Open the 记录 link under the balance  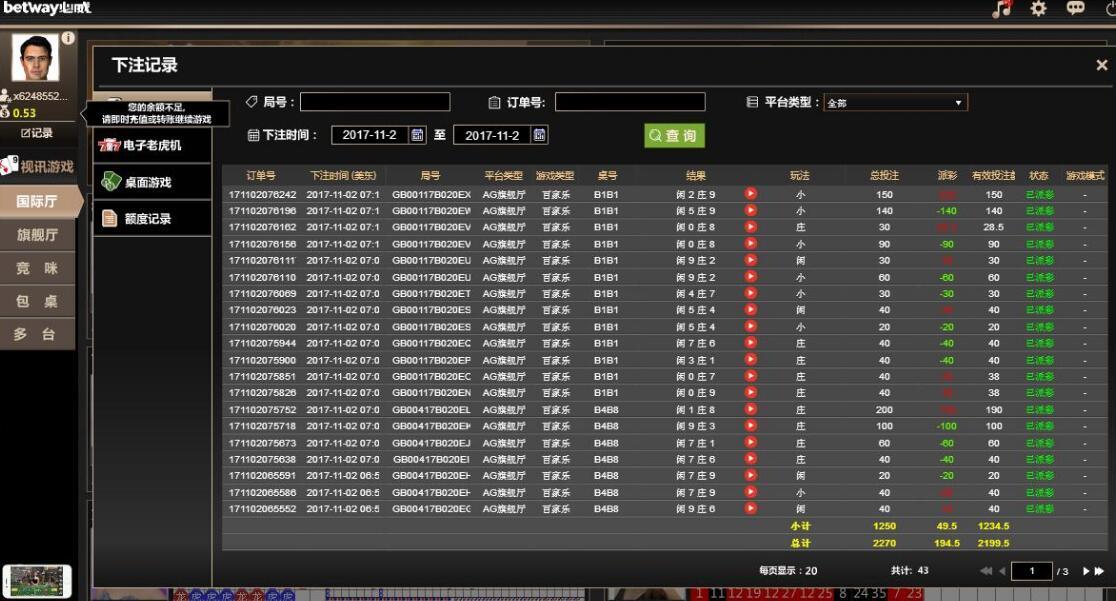37,133
